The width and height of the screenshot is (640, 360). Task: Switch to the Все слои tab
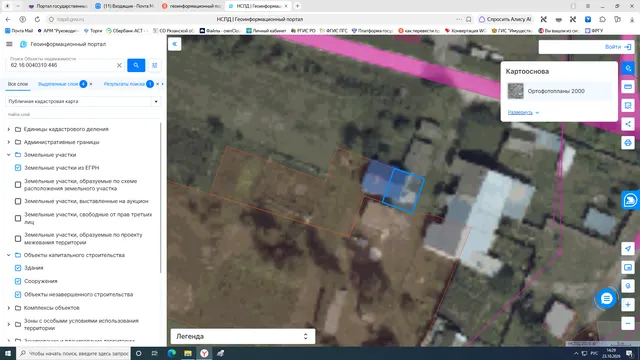click(18, 84)
